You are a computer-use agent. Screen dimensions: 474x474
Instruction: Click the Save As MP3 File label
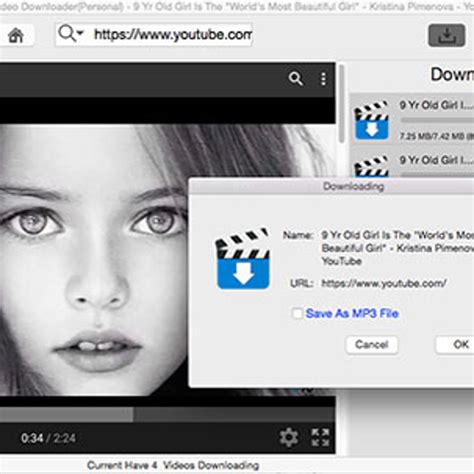[x=352, y=313]
